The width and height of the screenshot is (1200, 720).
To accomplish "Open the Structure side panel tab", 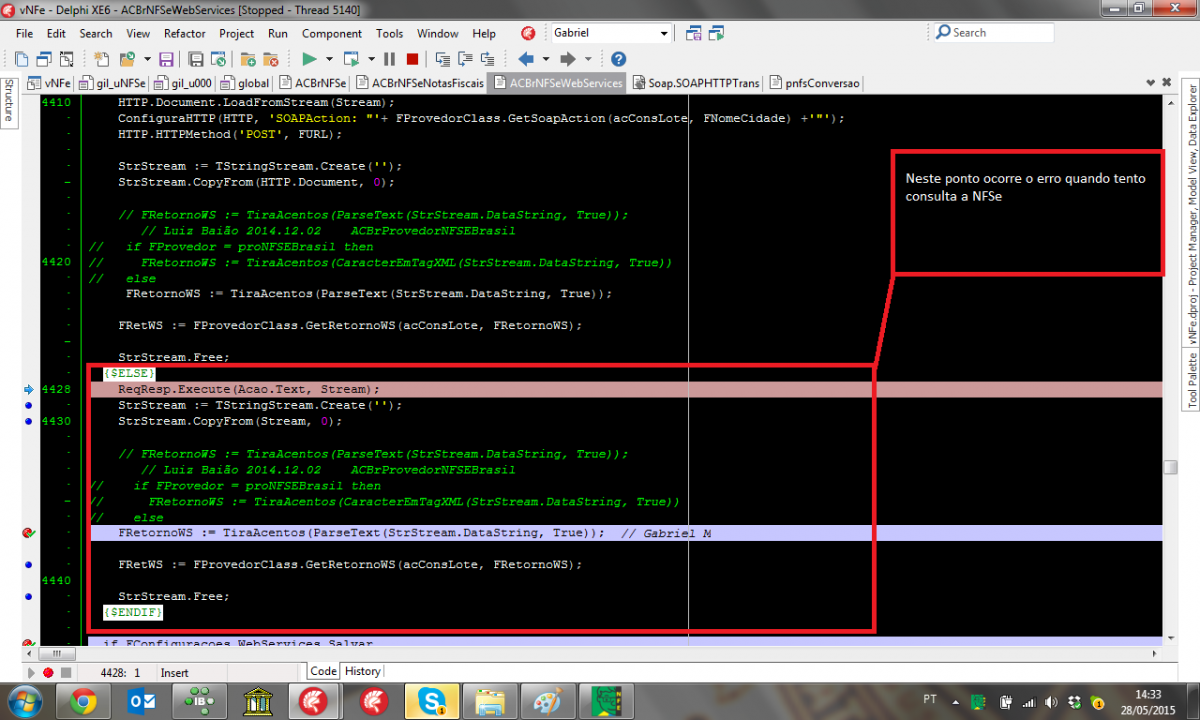I will pyautogui.click(x=8, y=101).
